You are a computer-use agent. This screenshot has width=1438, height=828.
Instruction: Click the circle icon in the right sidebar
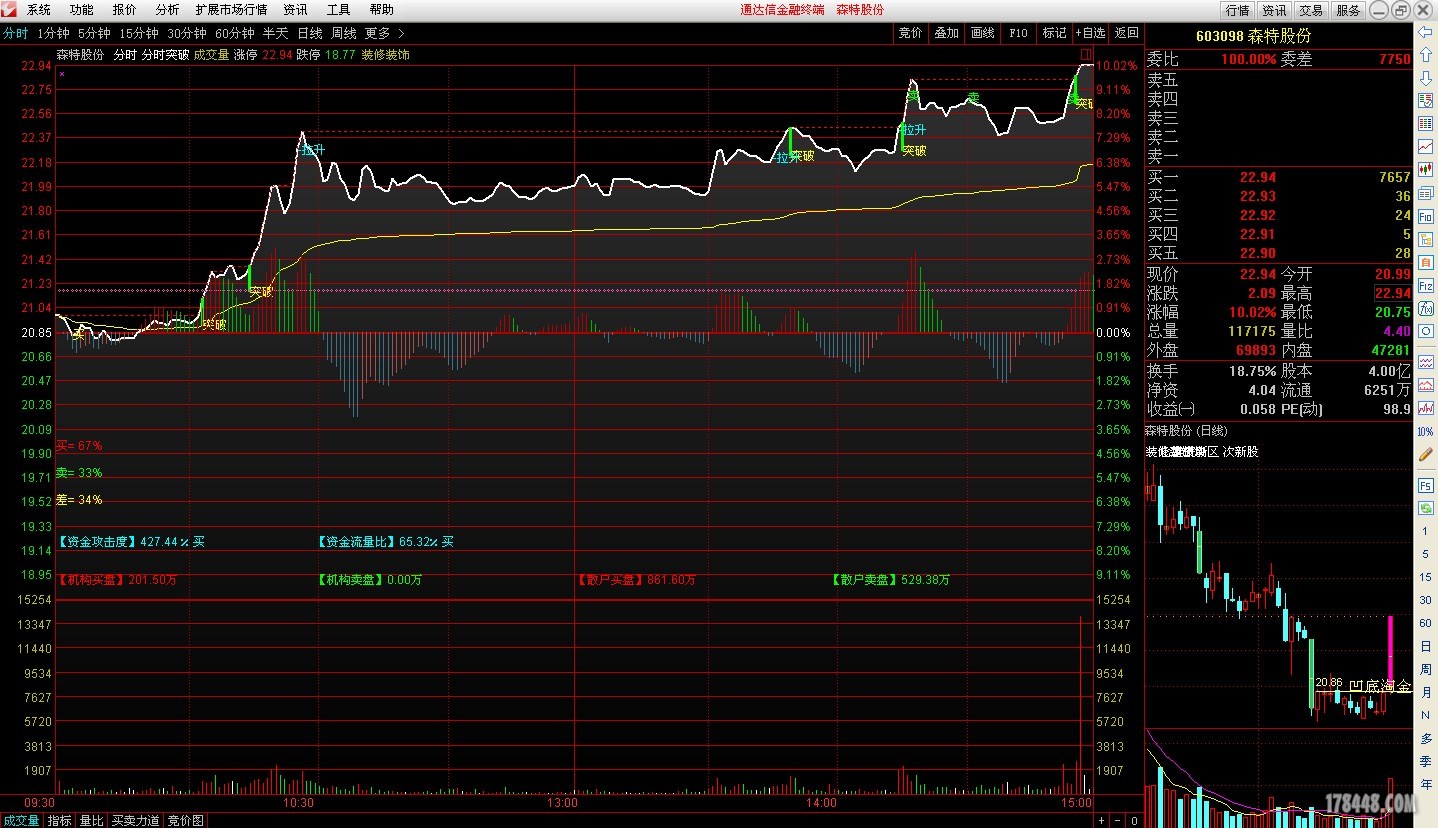coord(1425,332)
